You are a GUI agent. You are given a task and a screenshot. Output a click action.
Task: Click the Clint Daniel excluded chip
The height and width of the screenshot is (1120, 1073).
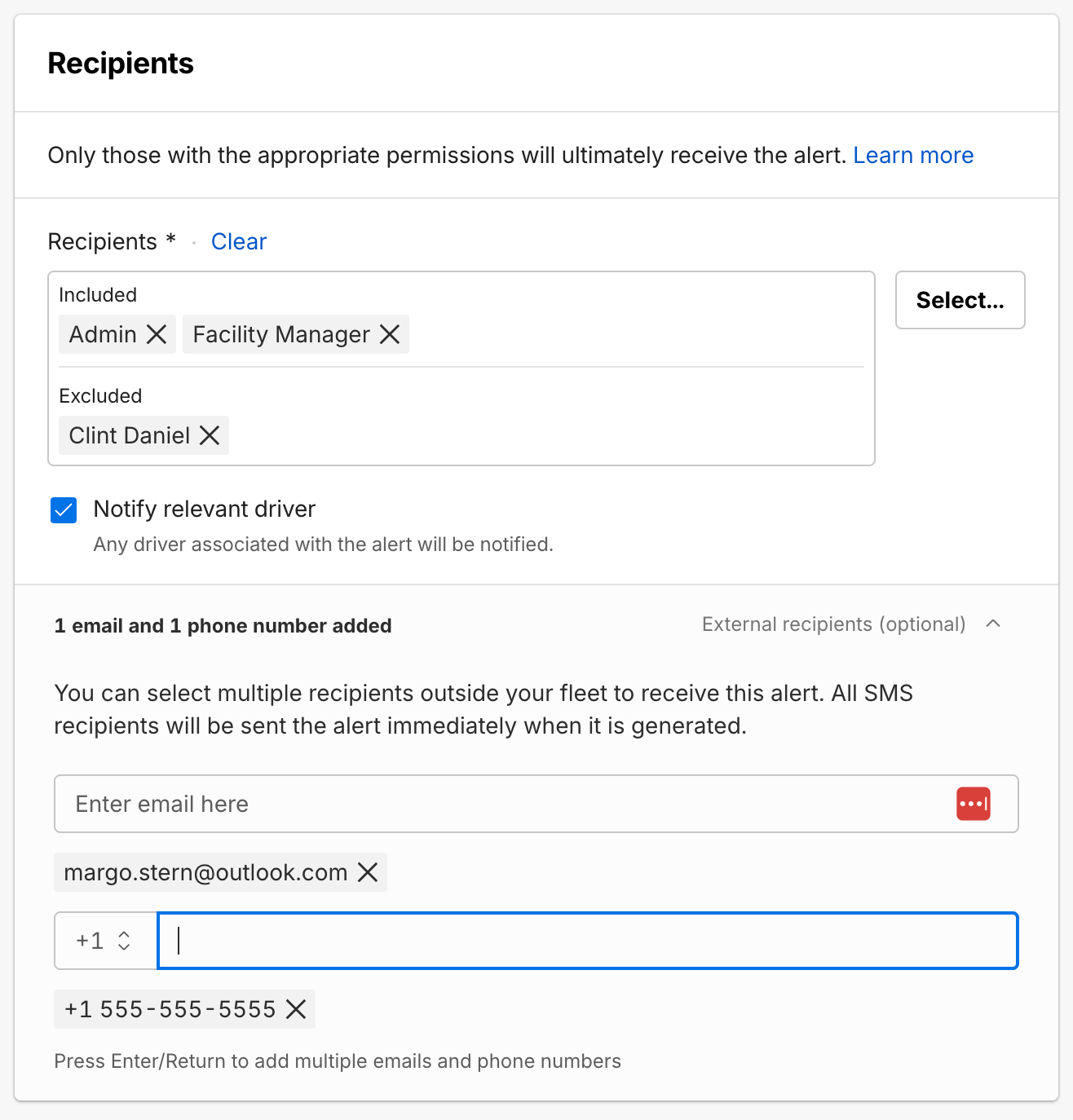129,435
